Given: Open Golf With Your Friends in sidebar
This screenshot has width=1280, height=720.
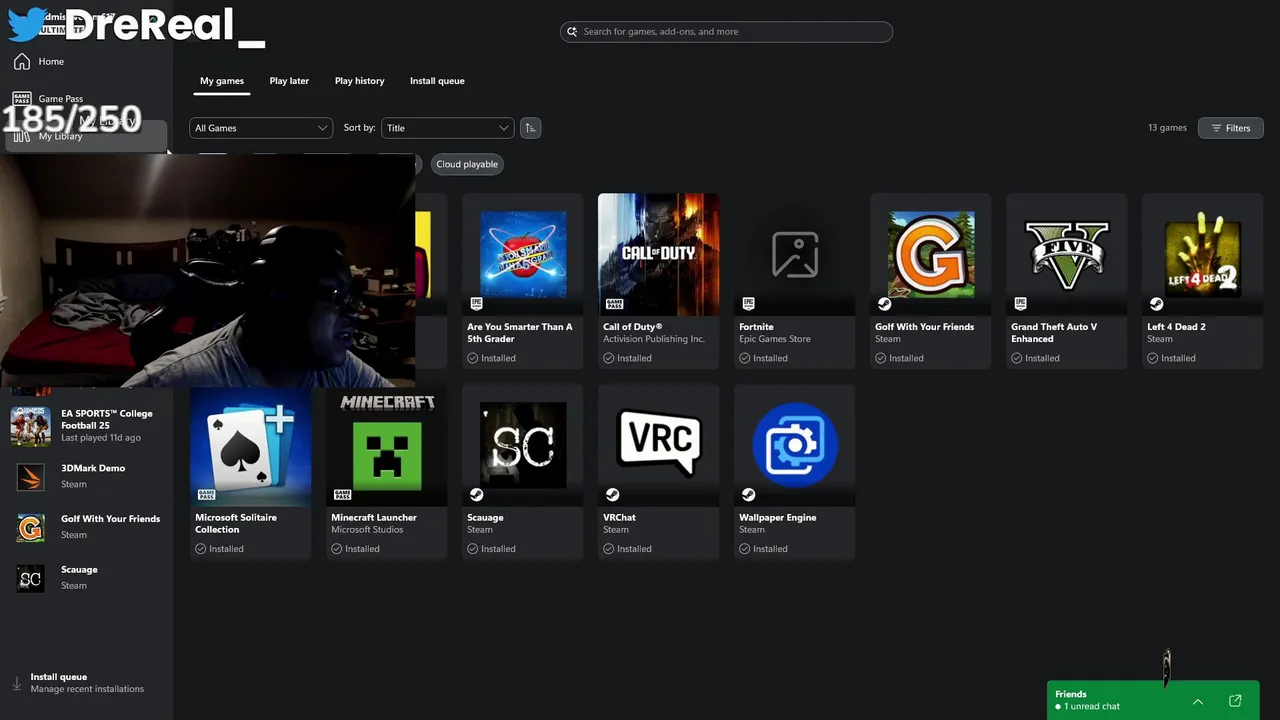Looking at the screenshot, I should click(x=86, y=527).
